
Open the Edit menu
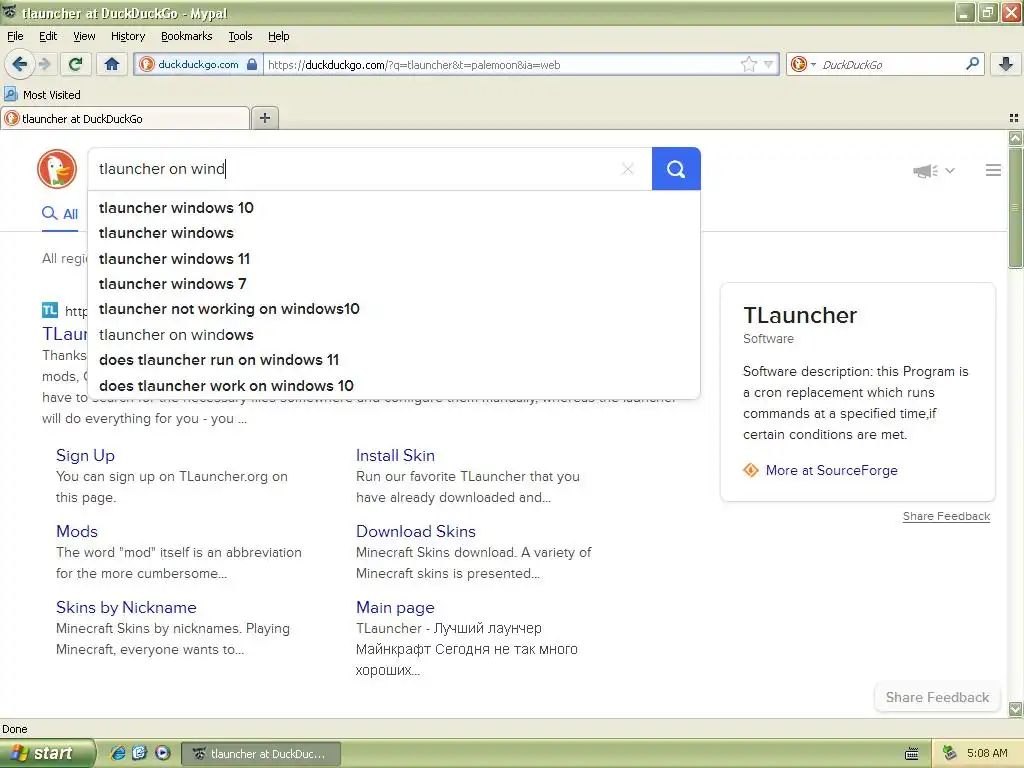pyautogui.click(x=48, y=36)
